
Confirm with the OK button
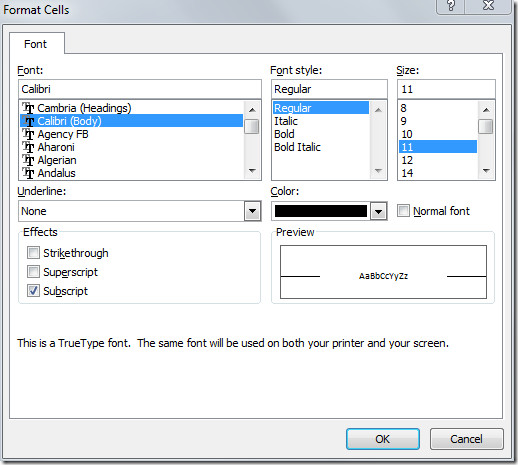click(x=383, y=439)
